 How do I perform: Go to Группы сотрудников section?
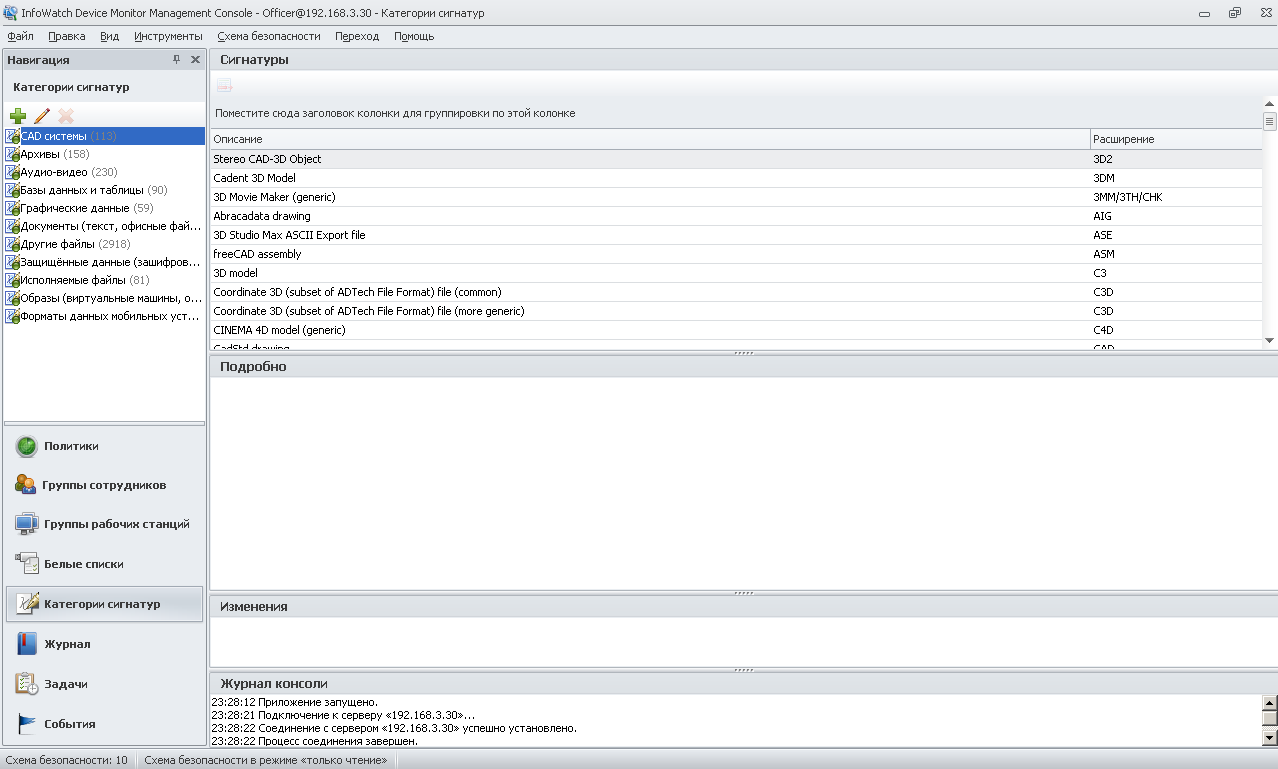point(104,485)
